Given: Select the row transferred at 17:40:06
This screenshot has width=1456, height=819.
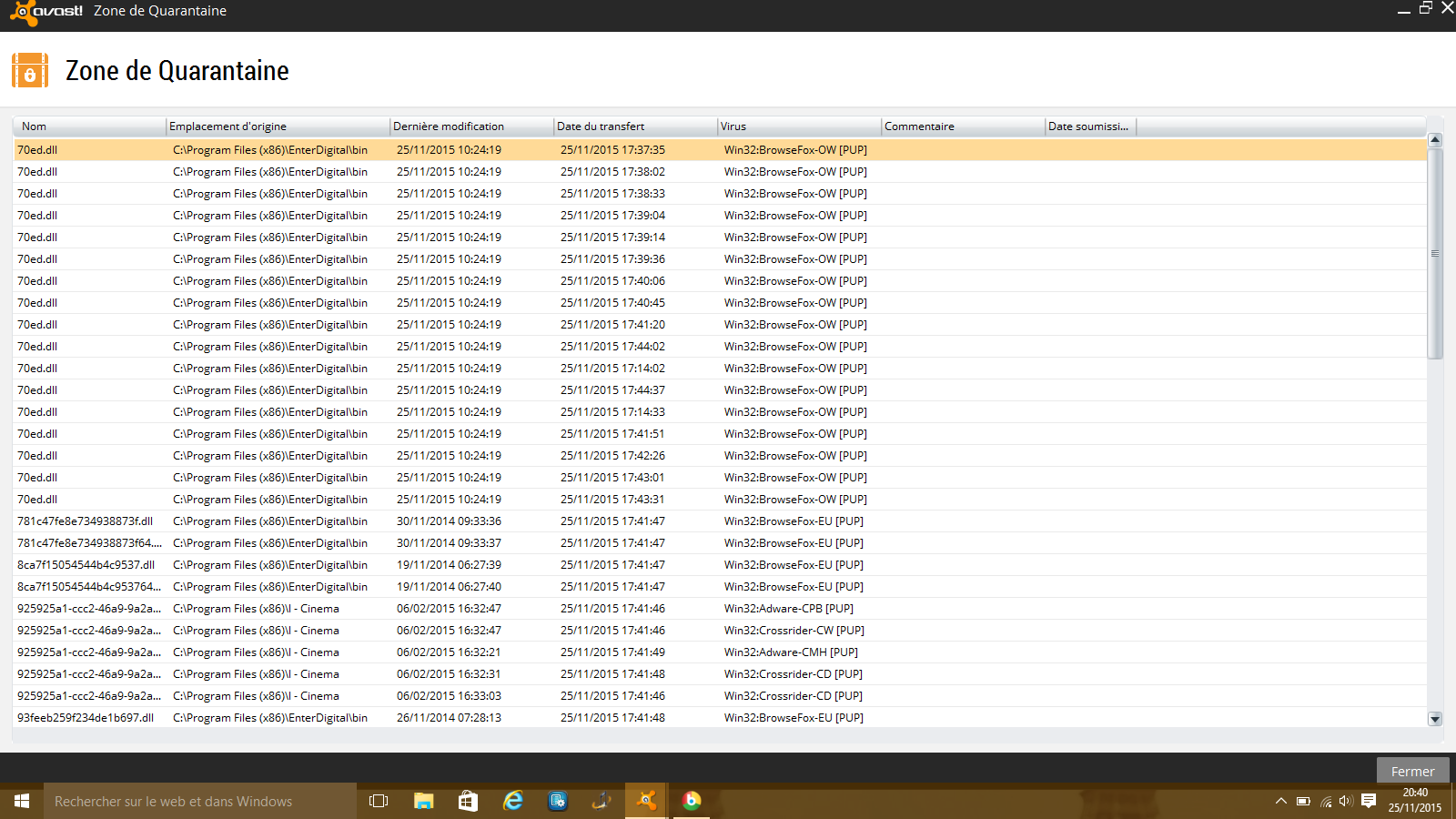Looking at the screenshot, I should tap(720, 281).
